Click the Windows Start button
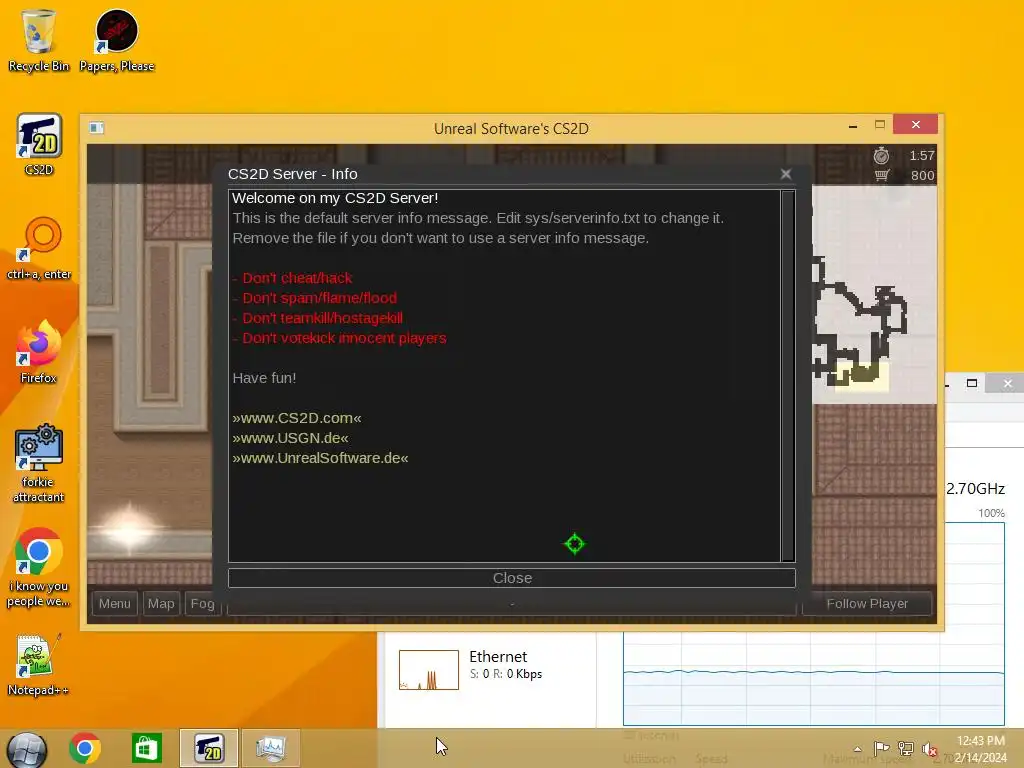1024x768 pixels. click(x=27, y=750)
